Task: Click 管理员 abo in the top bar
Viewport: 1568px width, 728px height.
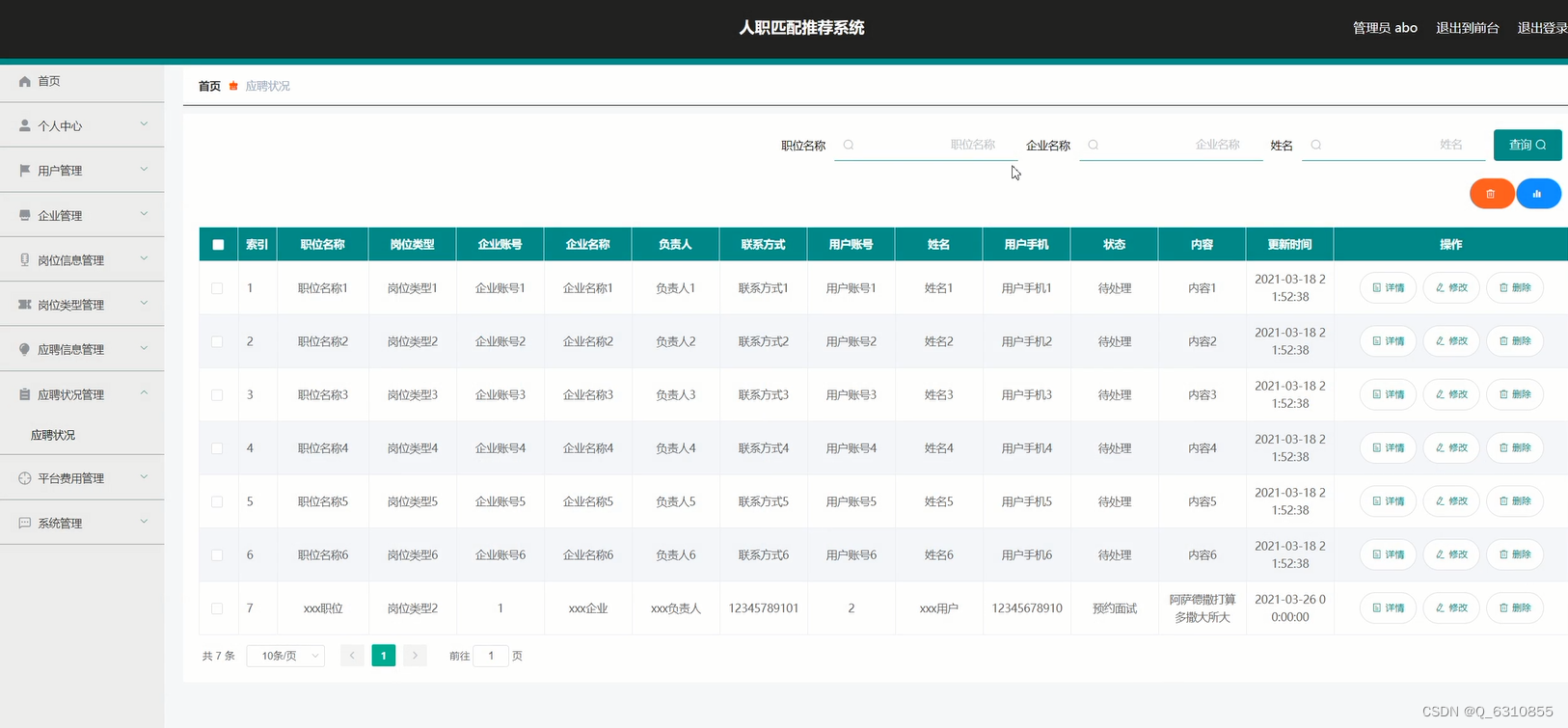Action: pos(1385,28)
